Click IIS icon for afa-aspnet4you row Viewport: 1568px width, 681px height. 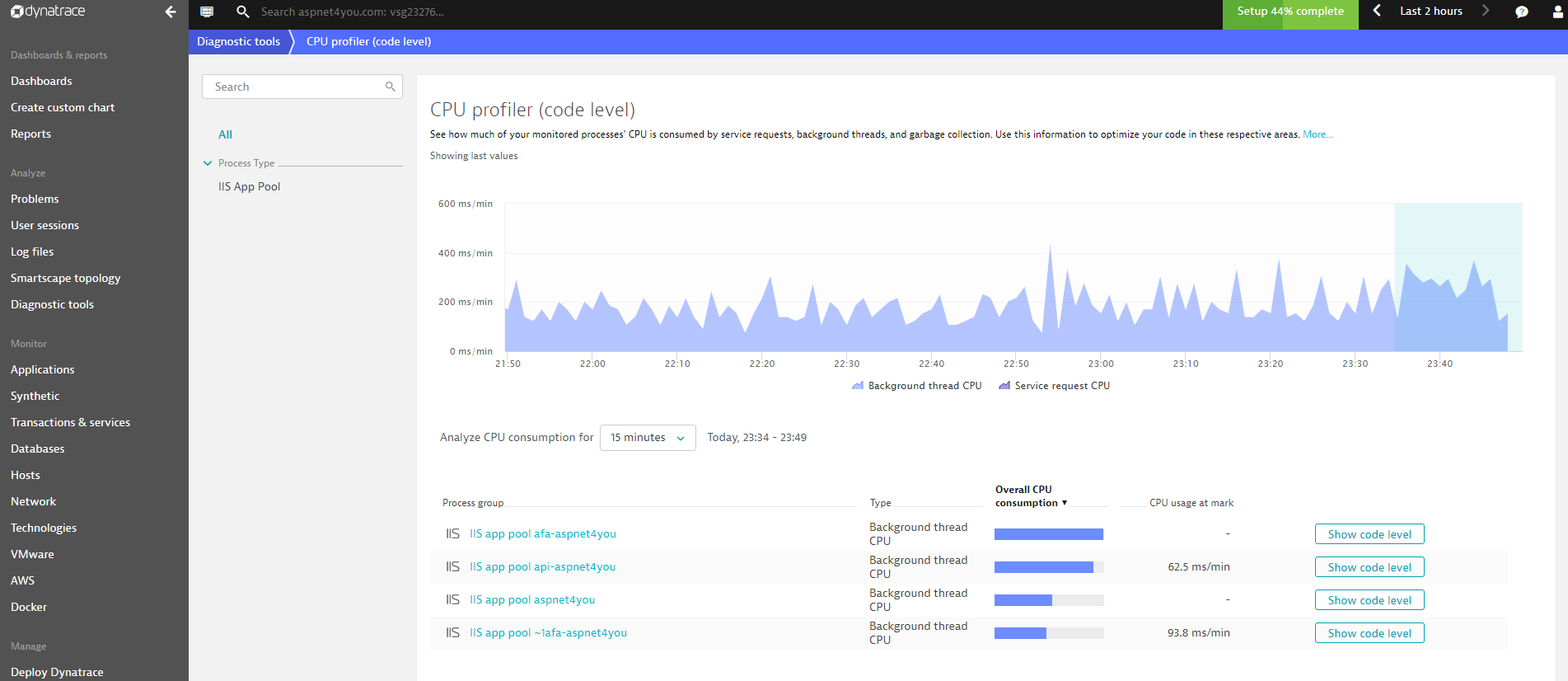pyautogui.click(x=452, y=533)
